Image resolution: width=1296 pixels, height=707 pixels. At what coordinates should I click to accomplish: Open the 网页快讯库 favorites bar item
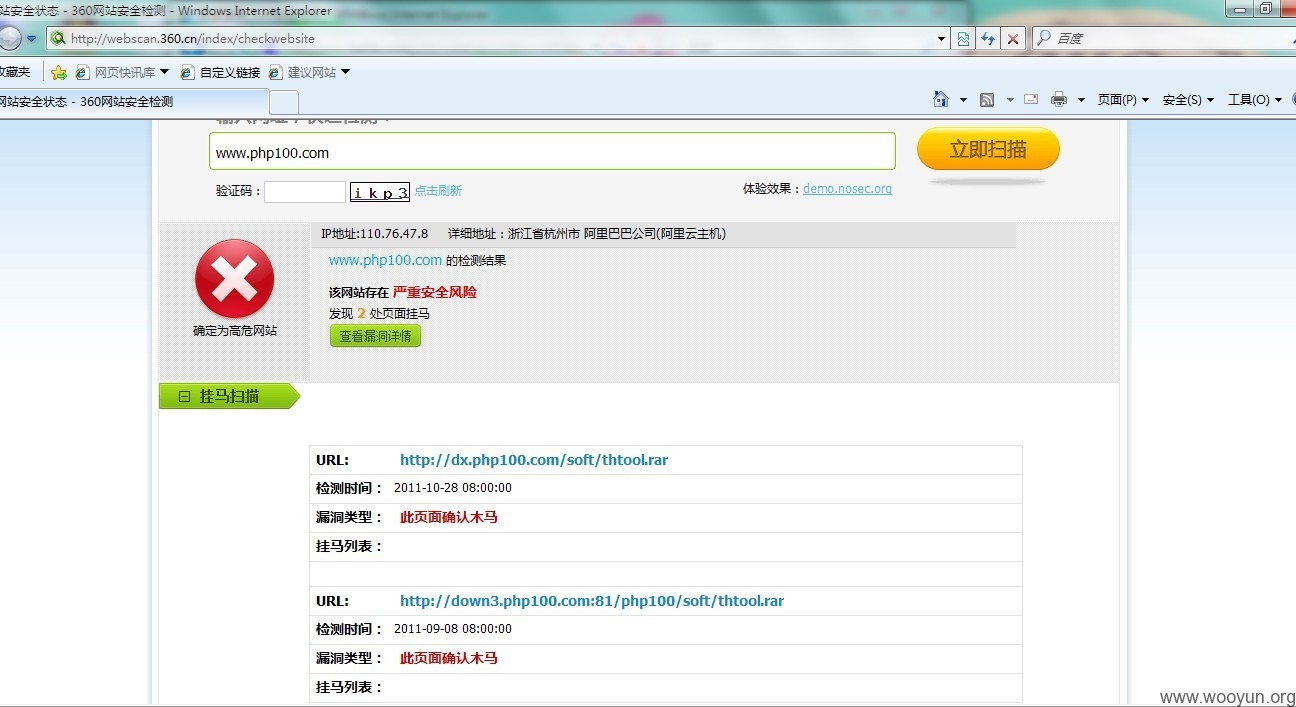[x=123, y=72]
